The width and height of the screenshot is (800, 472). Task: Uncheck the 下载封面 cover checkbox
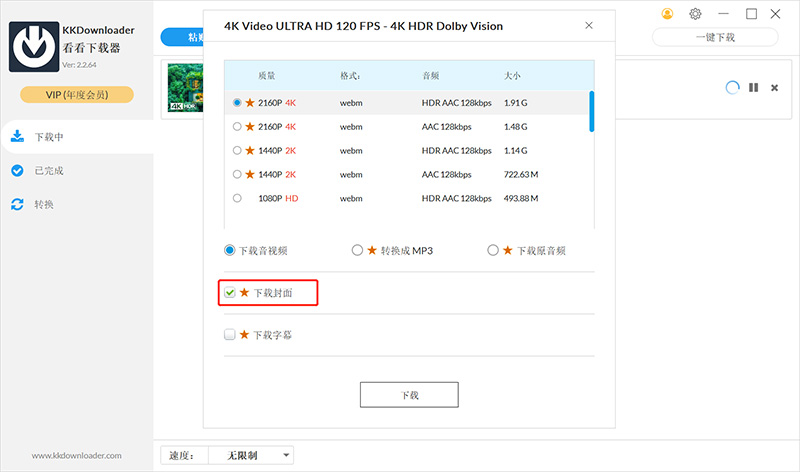click(230, 293)
